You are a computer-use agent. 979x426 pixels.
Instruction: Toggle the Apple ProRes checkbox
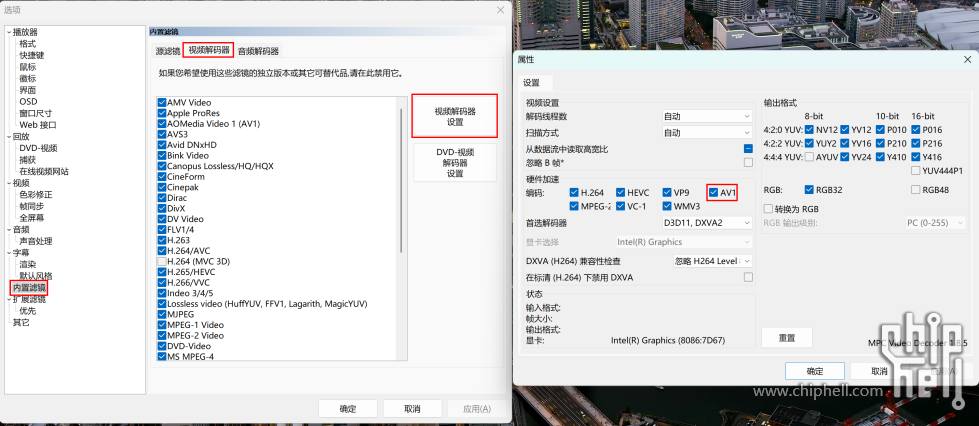[162, 113]
